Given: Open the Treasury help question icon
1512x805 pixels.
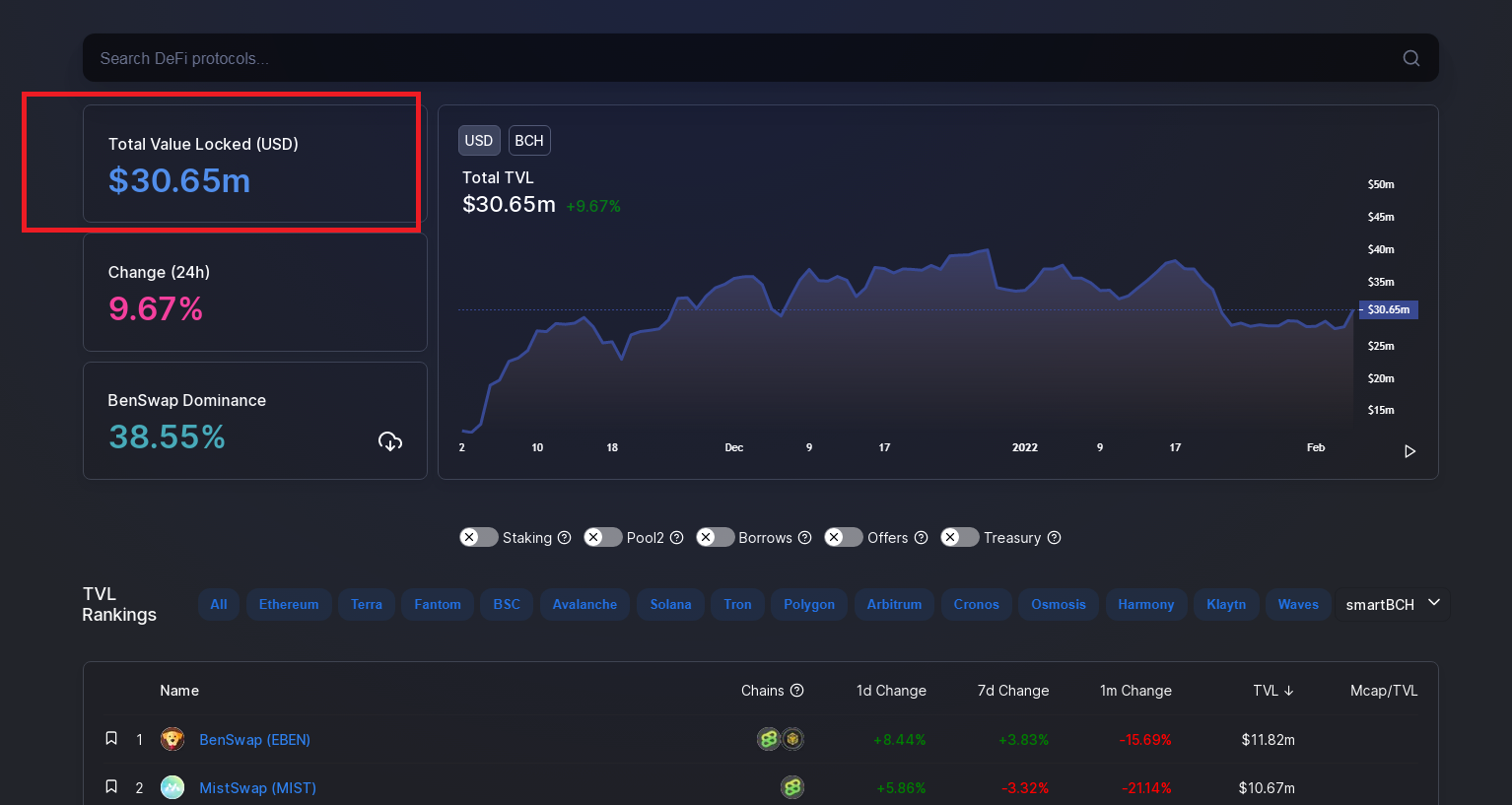Looking at the screenshot, I should point(1055,538).
